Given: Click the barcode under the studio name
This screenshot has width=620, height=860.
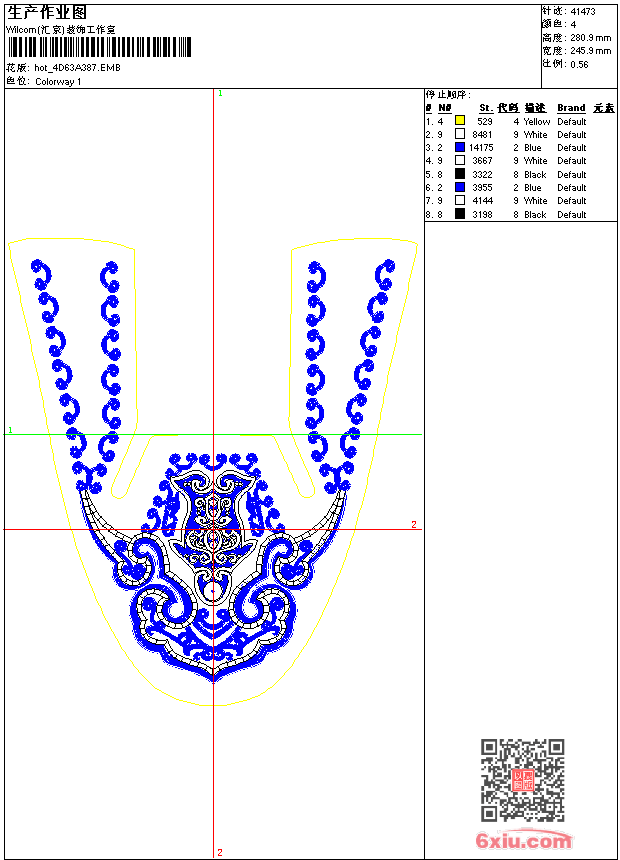Looking at the screenshot, I should pos(99,47).
